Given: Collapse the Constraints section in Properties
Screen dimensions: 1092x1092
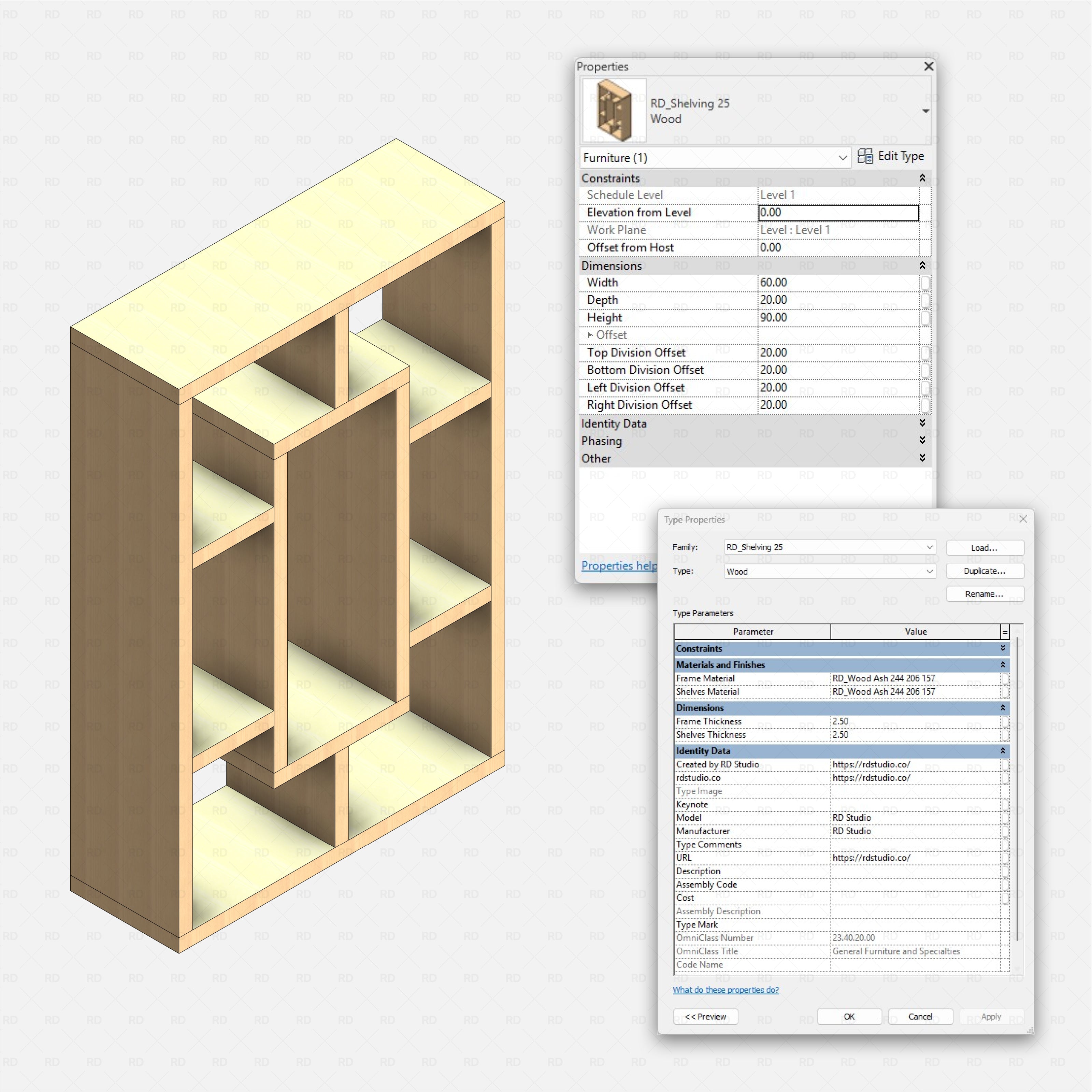Looking at the screenshot, I should [x=922, y=178].
